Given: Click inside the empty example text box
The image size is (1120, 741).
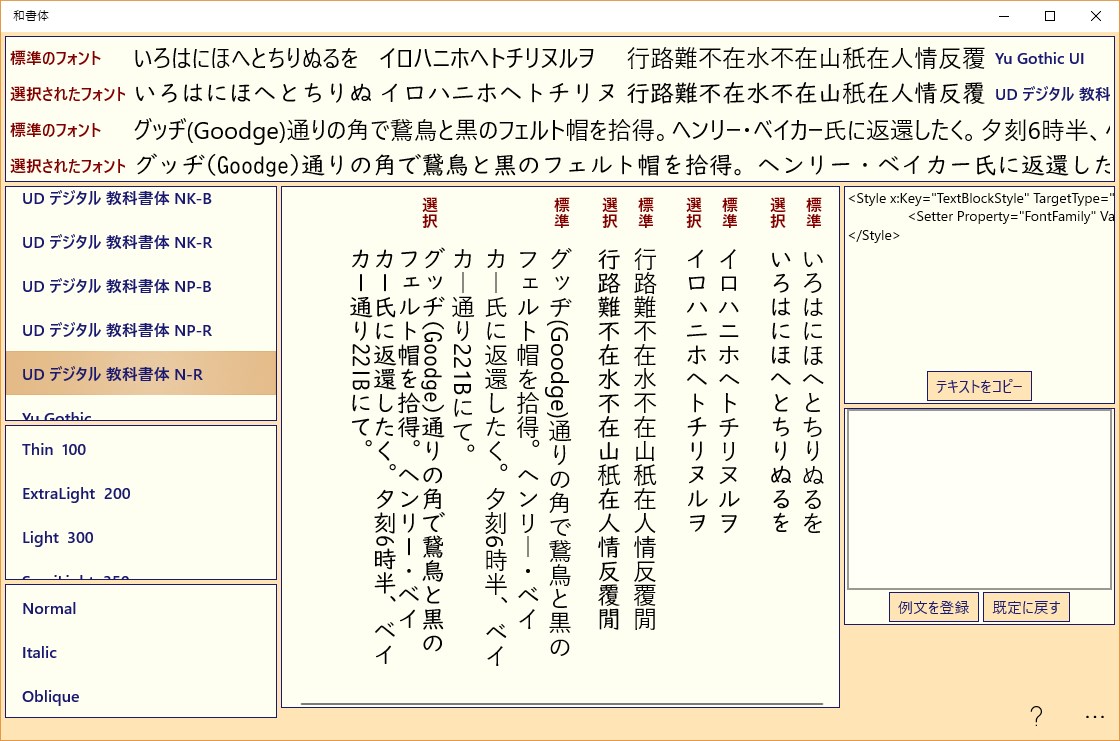Looking at the screenshot, I should coord(979,498).
